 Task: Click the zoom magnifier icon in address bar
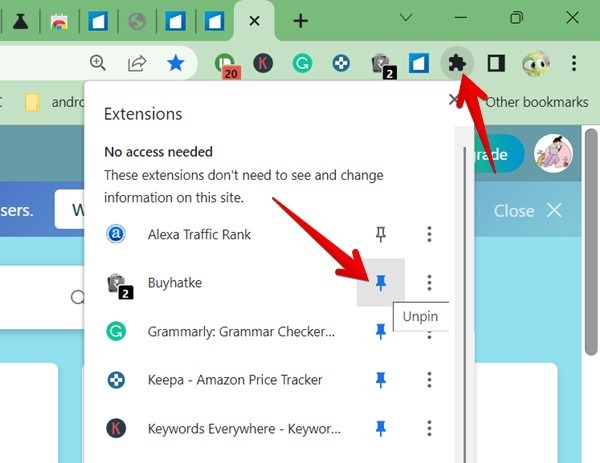pos(98,63)
